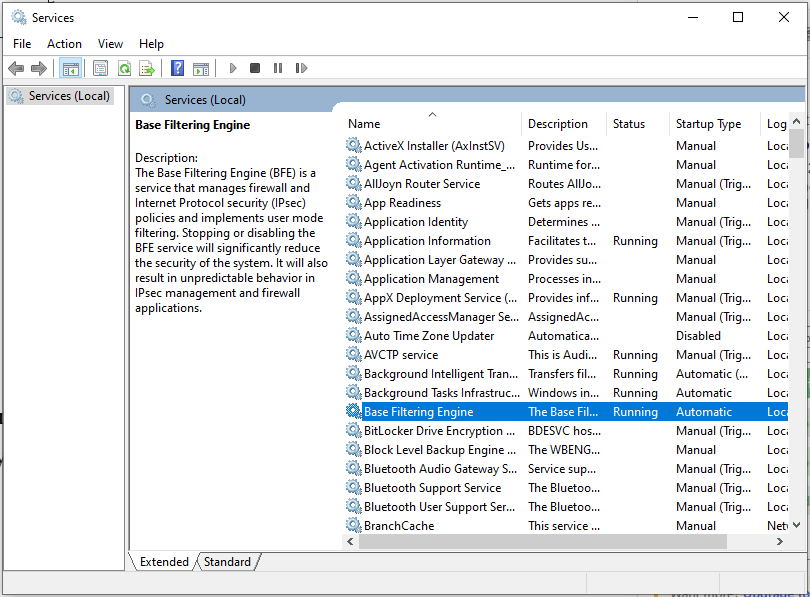Switch to the Standard tab
This screenshot has width=810, height=597.
pos(227,561)
